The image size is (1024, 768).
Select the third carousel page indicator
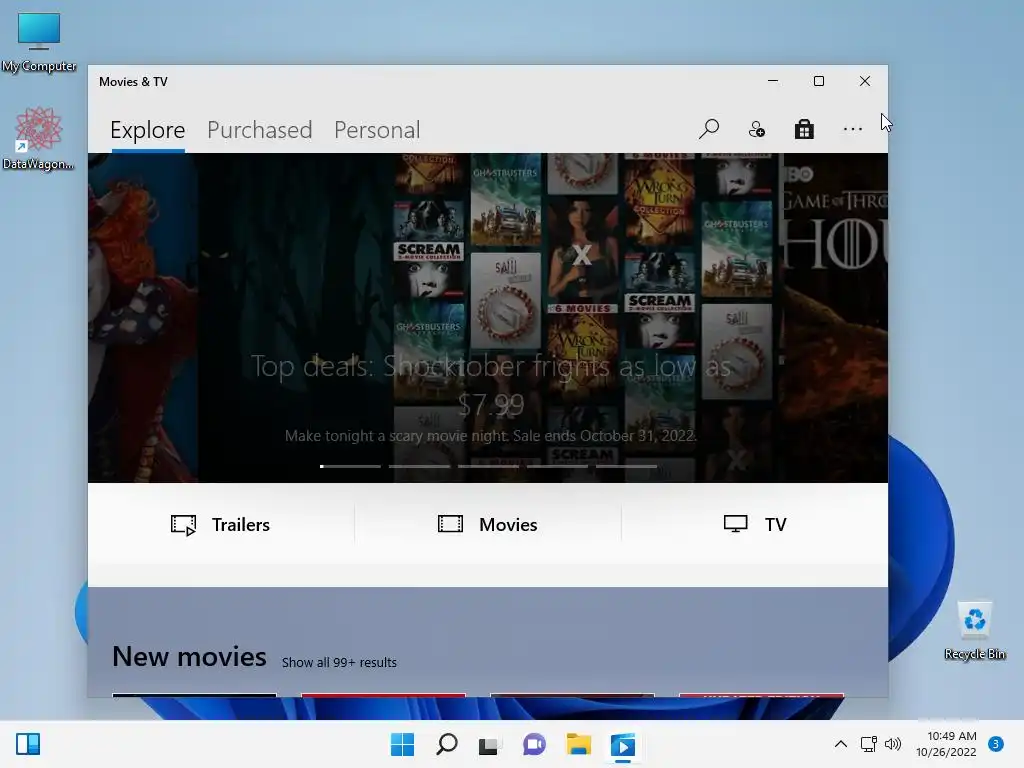point(488,466)
